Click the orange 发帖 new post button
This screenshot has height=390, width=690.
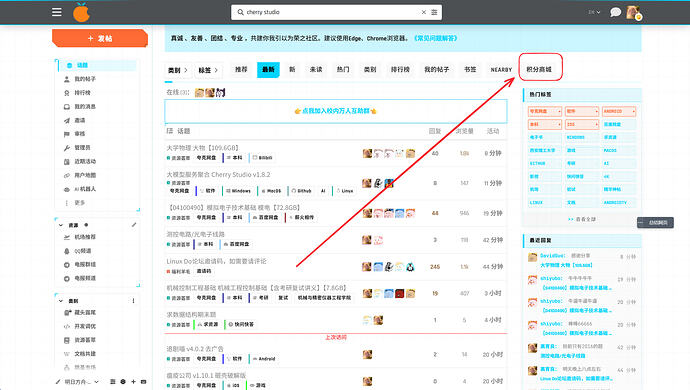[100, 38]
